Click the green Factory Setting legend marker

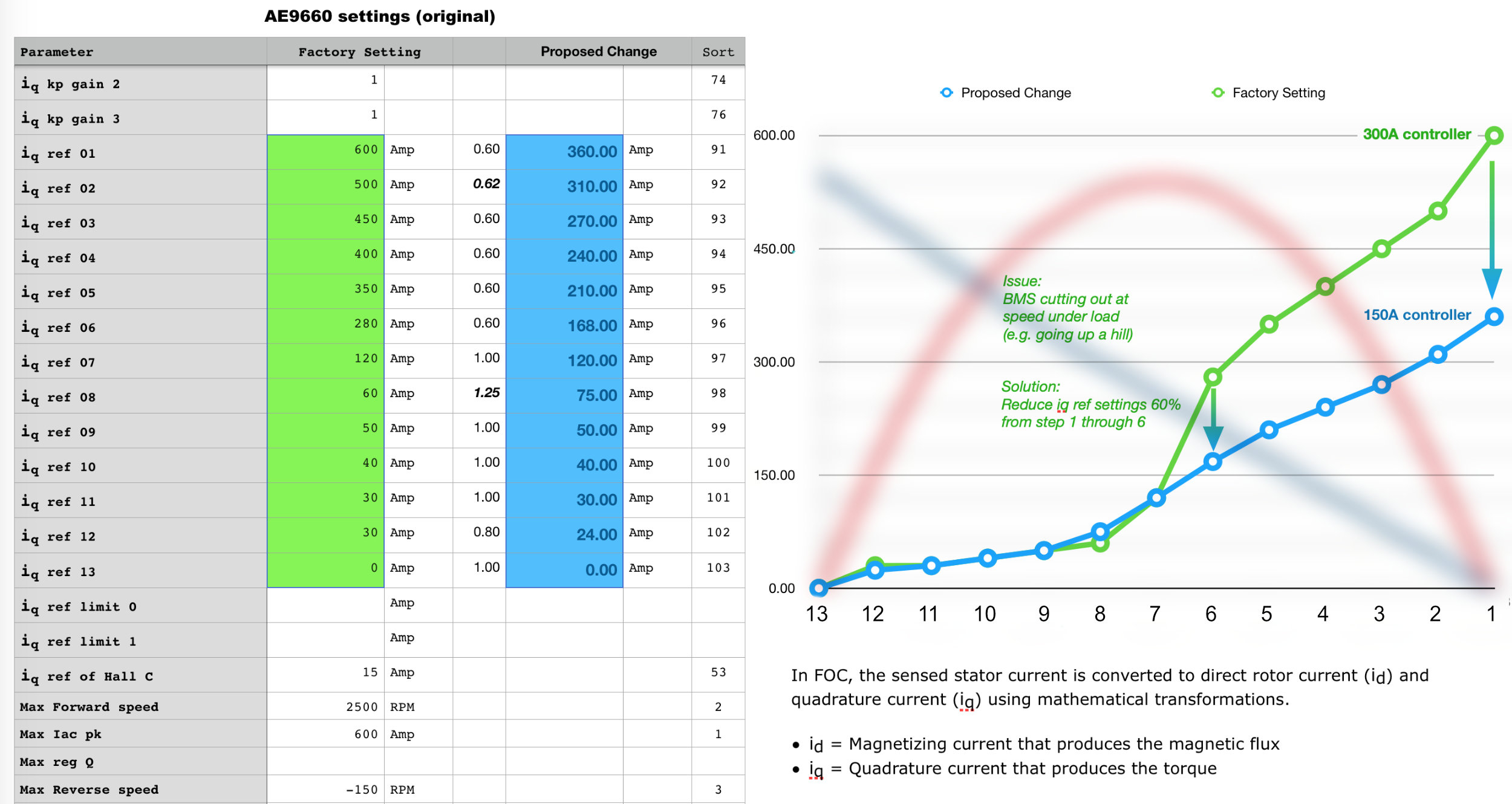tap(1218, 92)
